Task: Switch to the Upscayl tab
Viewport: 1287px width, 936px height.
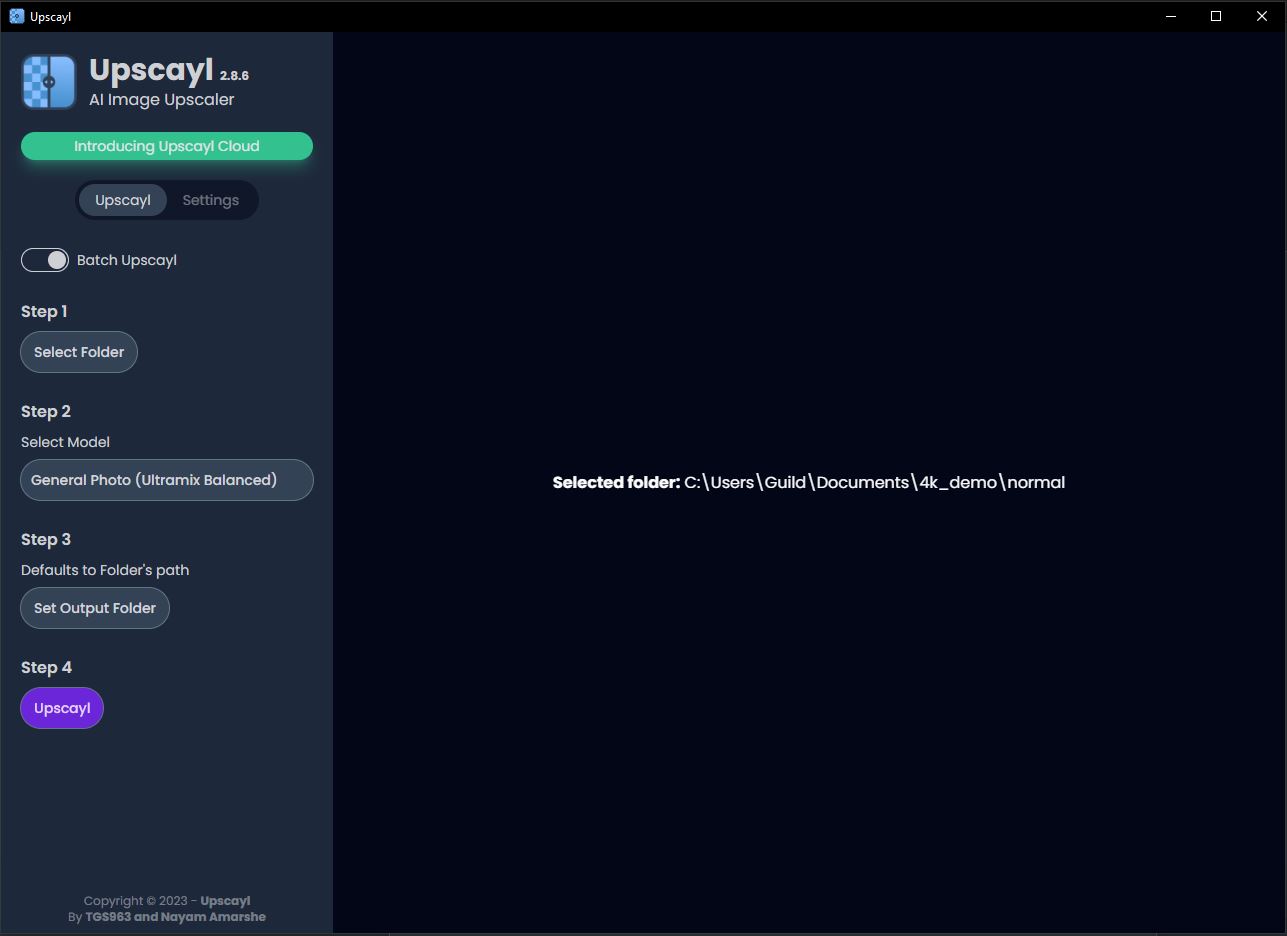Action: click(x=123, y=200)
